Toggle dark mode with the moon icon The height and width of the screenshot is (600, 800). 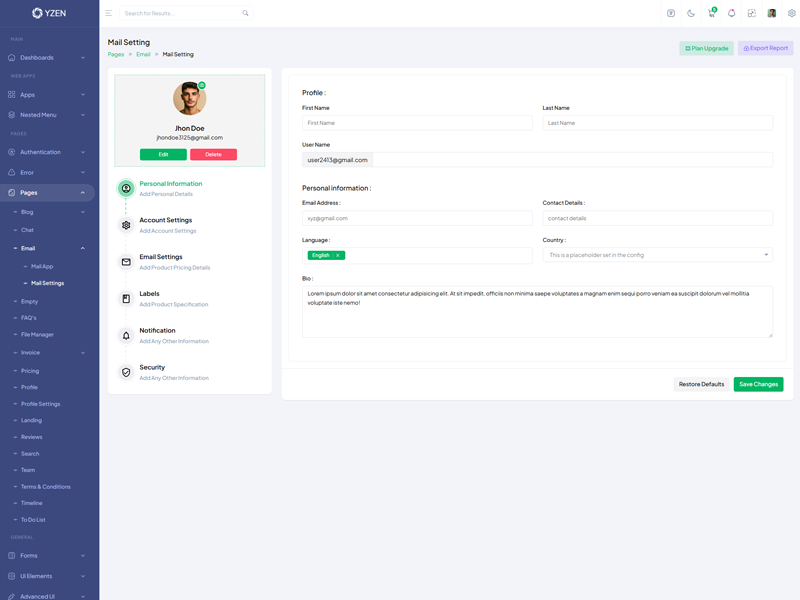[691, 13]
